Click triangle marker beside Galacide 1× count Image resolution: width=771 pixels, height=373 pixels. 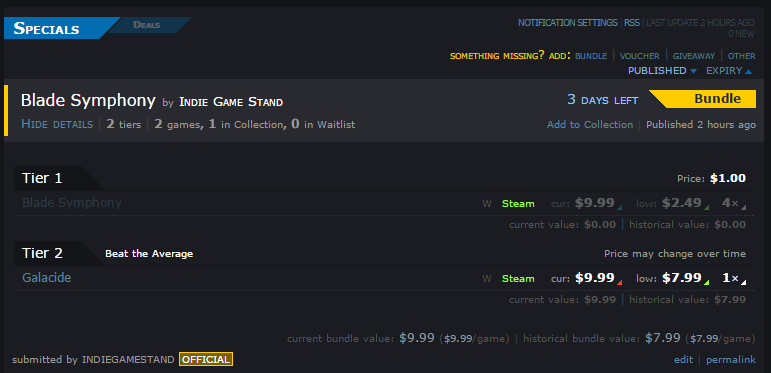[743, 283]
